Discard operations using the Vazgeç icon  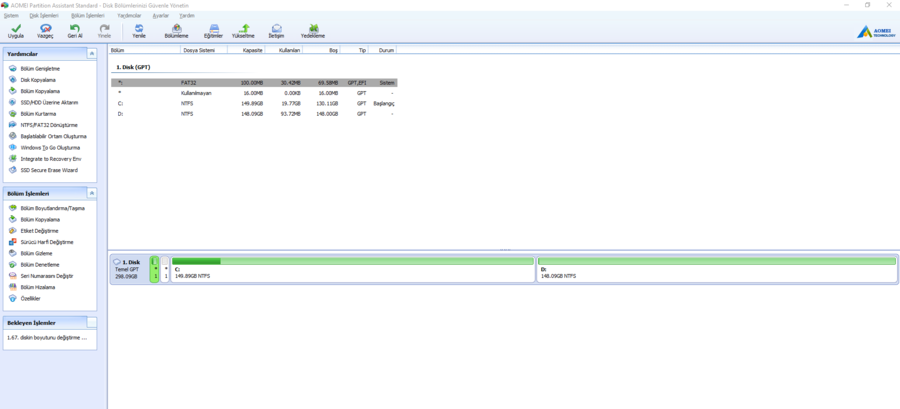click(45, 31)
